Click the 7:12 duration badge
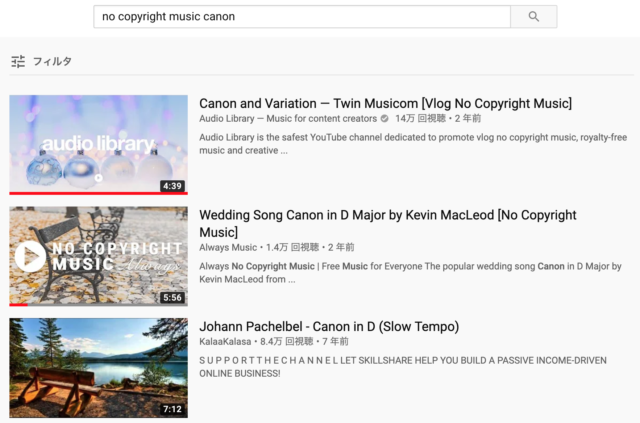 [172, 409]
